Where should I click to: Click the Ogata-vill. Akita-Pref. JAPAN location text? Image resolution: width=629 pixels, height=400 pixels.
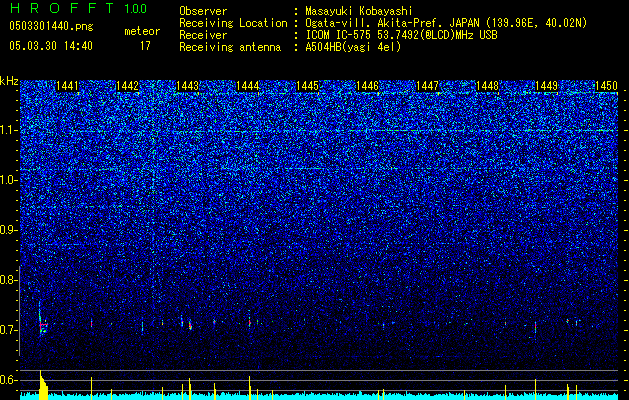pos(446,23)
